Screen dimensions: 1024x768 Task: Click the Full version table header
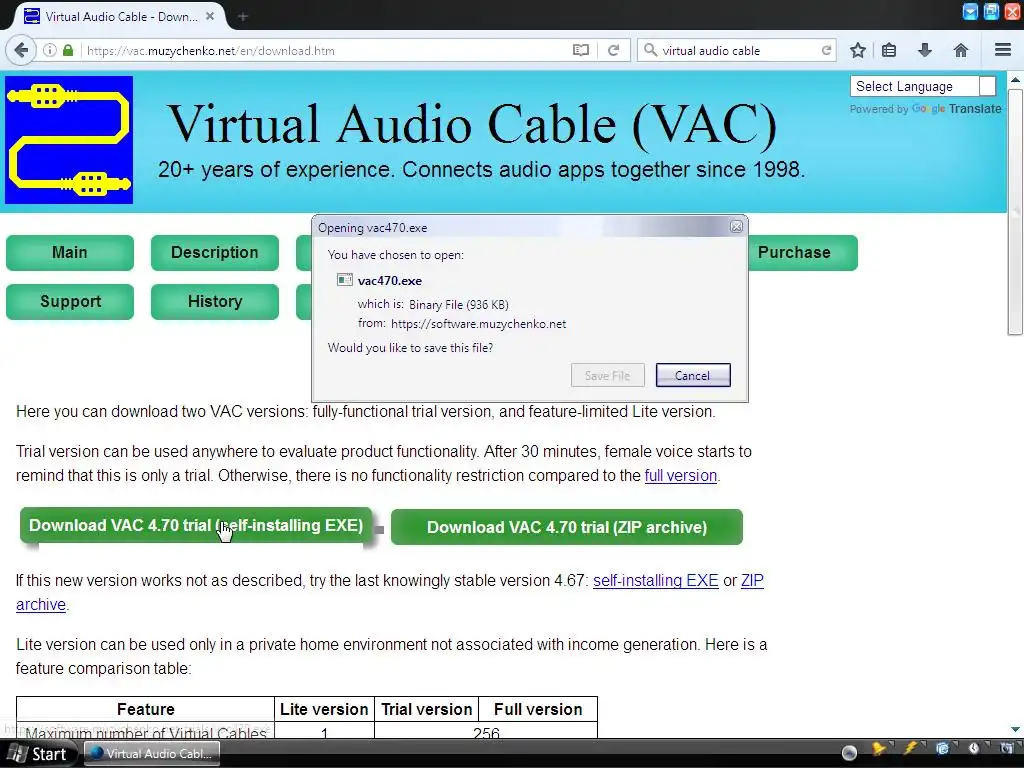tap(538, 709)
